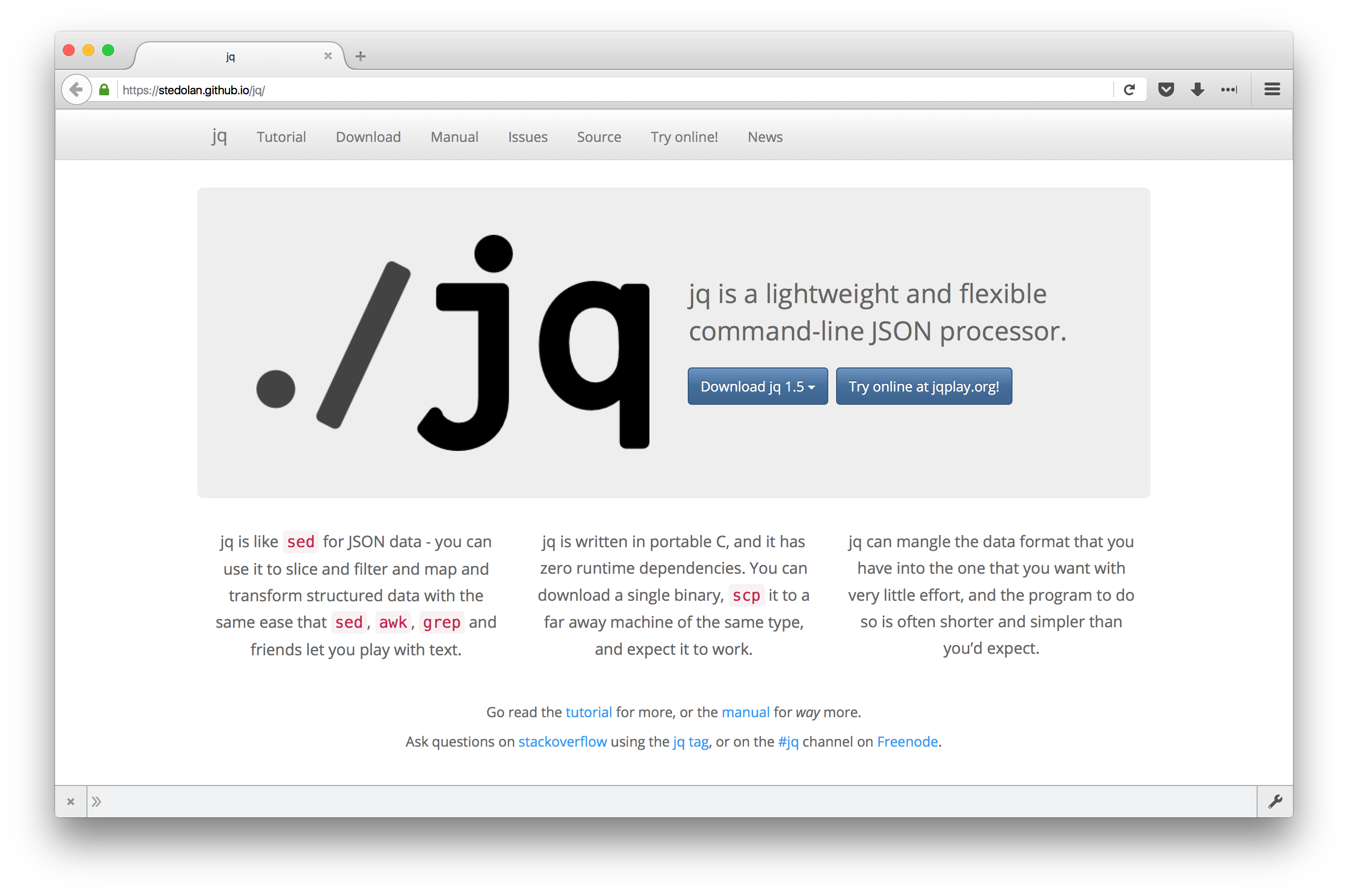Viewport: 1348px width, 896px height.
Task: Click the green padlock security icon
Action: [x=104, y=90]
